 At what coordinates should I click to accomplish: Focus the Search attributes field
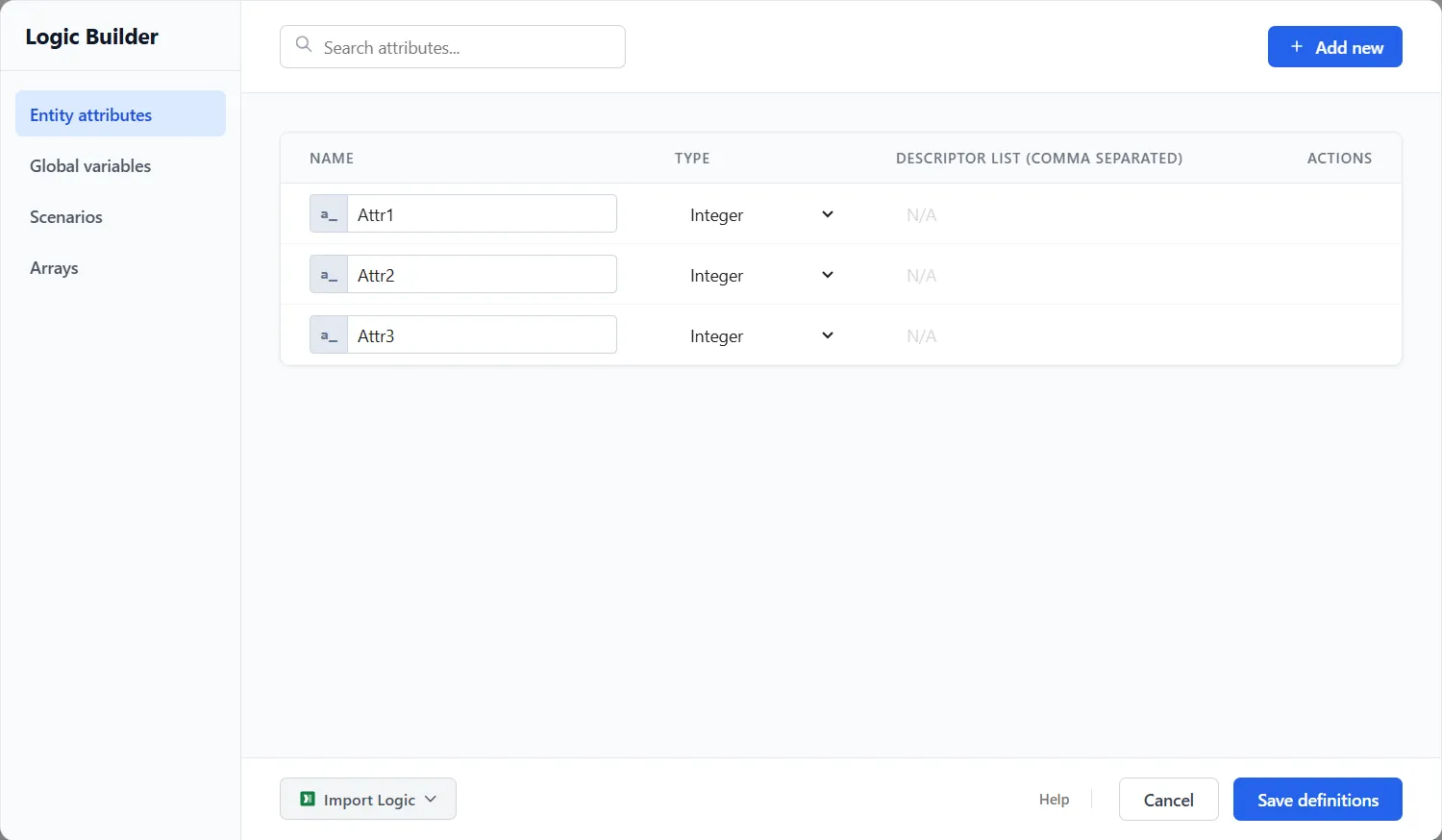[453, 46]
